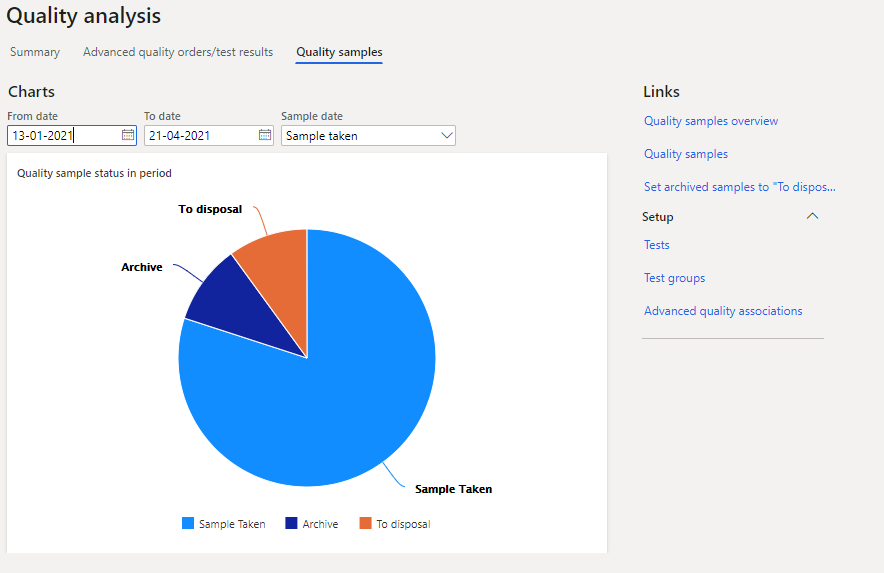Click the Quality sample status in period title
The width and height of the screenshot is (884, 573).
[x=94, y=173]
